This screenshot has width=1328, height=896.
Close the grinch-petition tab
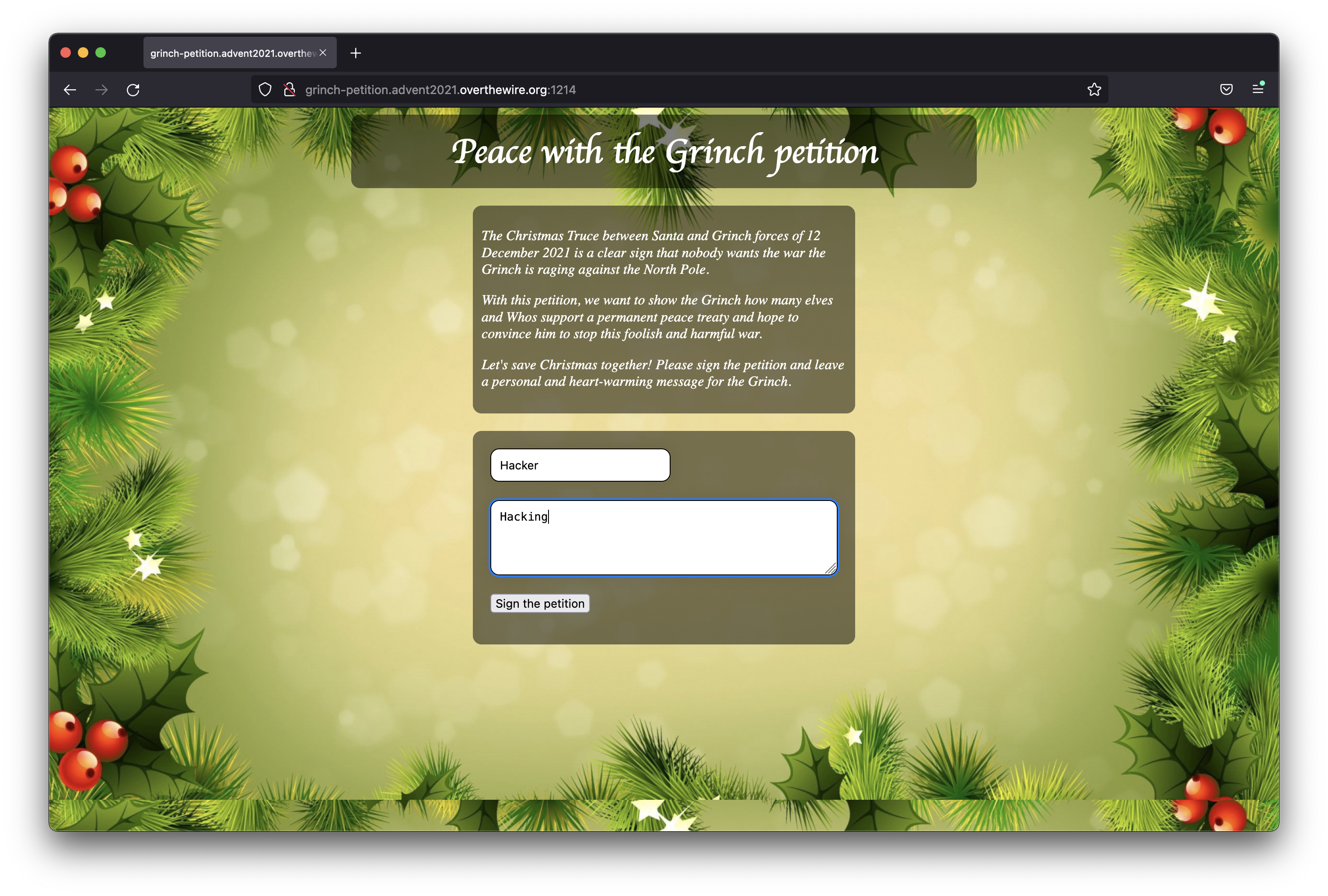[x=323, y=52]
